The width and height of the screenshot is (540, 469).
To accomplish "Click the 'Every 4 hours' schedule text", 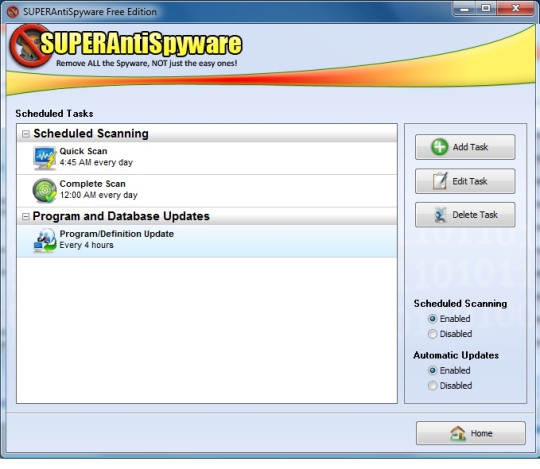I will click(x=86, y=245).
